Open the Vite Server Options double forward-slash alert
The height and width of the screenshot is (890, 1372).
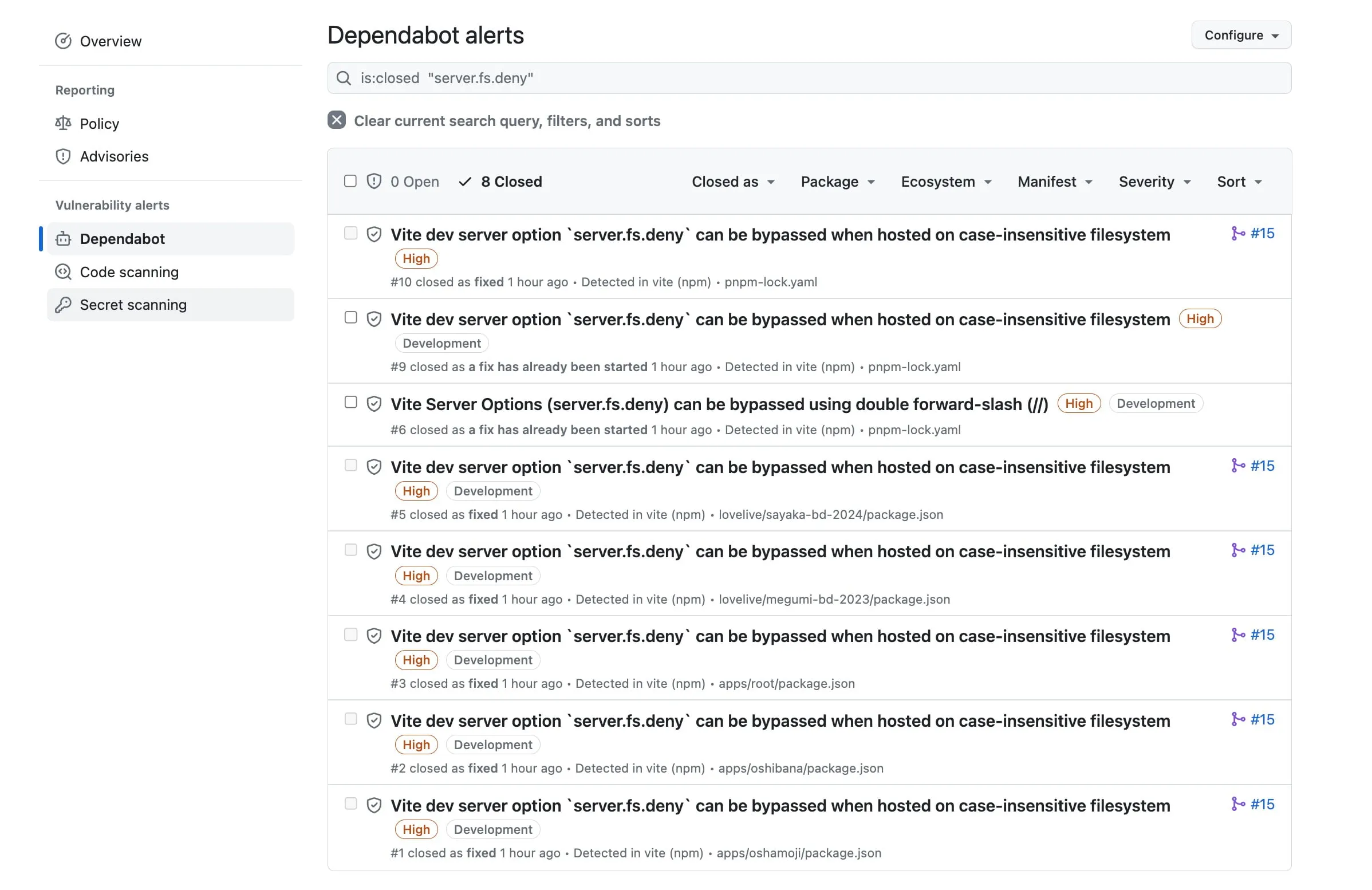[719, 404]
